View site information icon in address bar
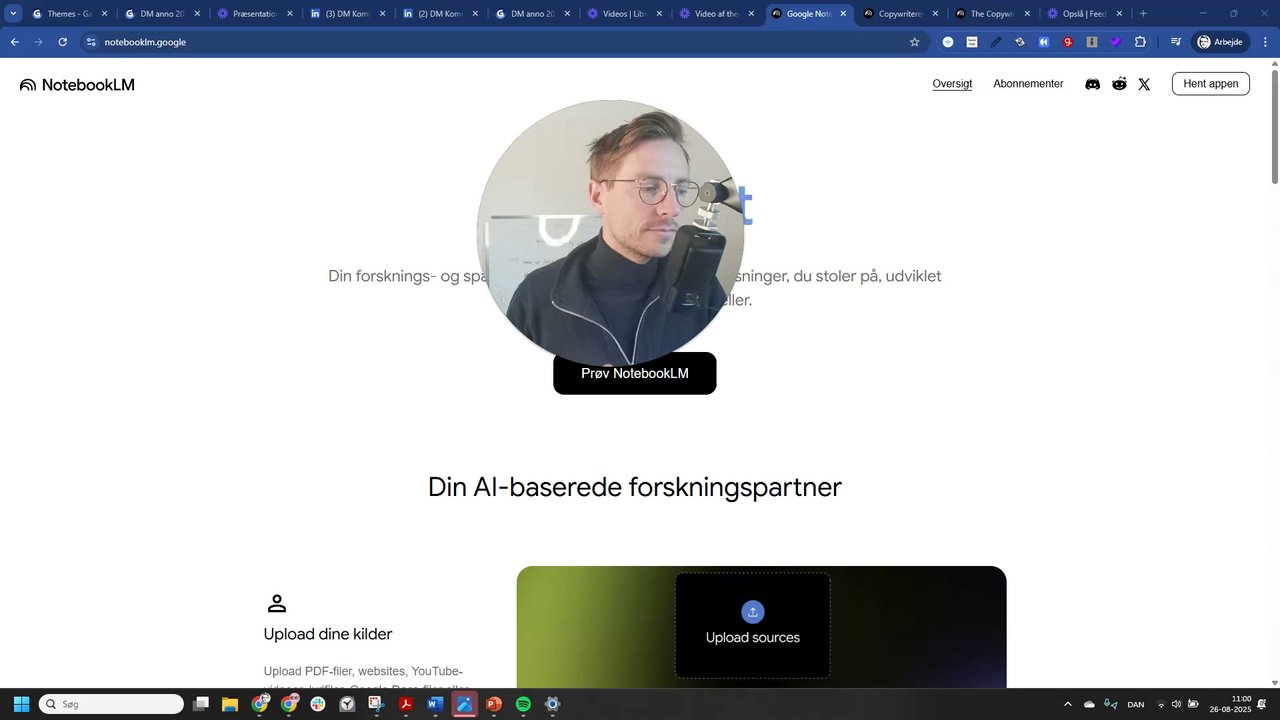 click(x=91, y=42)
